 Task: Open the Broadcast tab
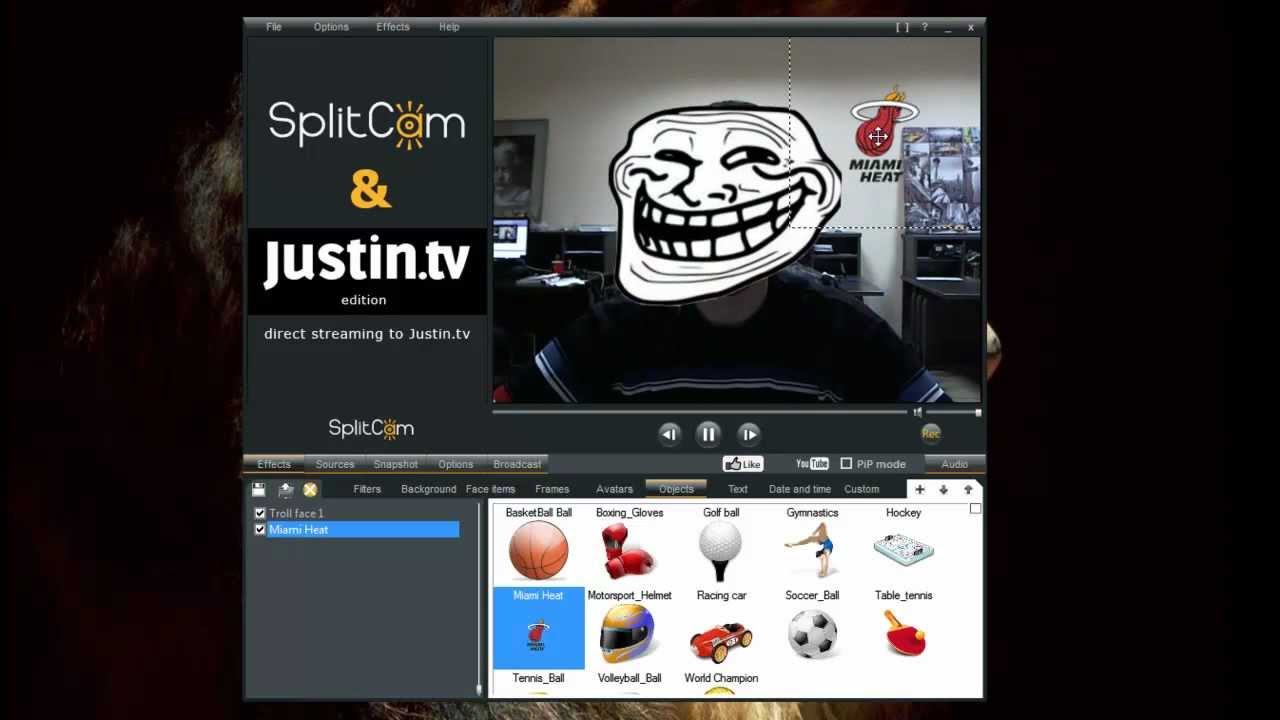pos(517,464)
